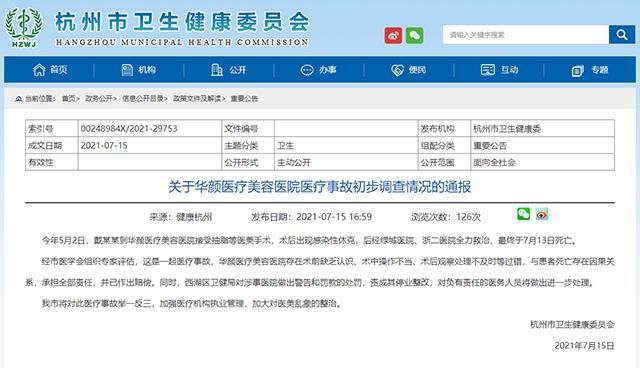Open the 机构 navigation menu

(139, 70)
